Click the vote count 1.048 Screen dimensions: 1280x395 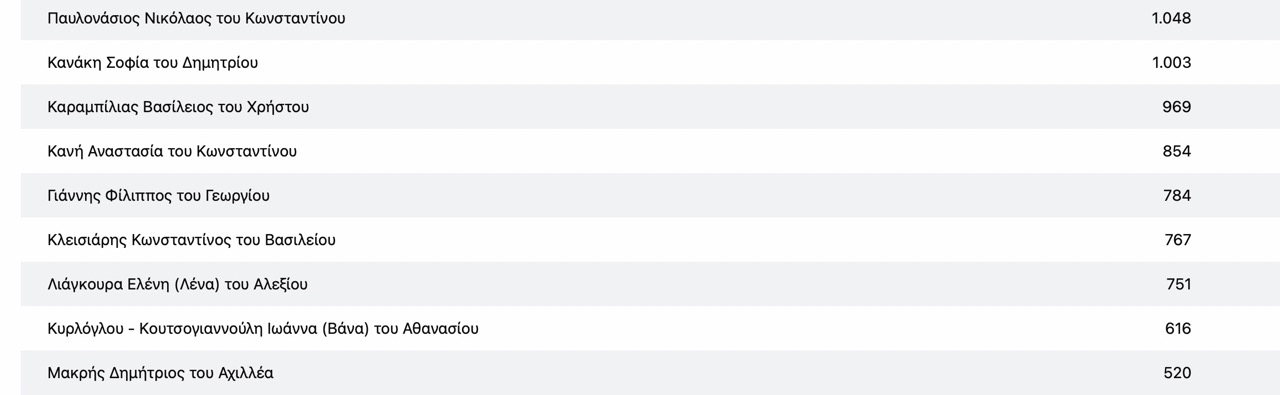(1171, 18)
